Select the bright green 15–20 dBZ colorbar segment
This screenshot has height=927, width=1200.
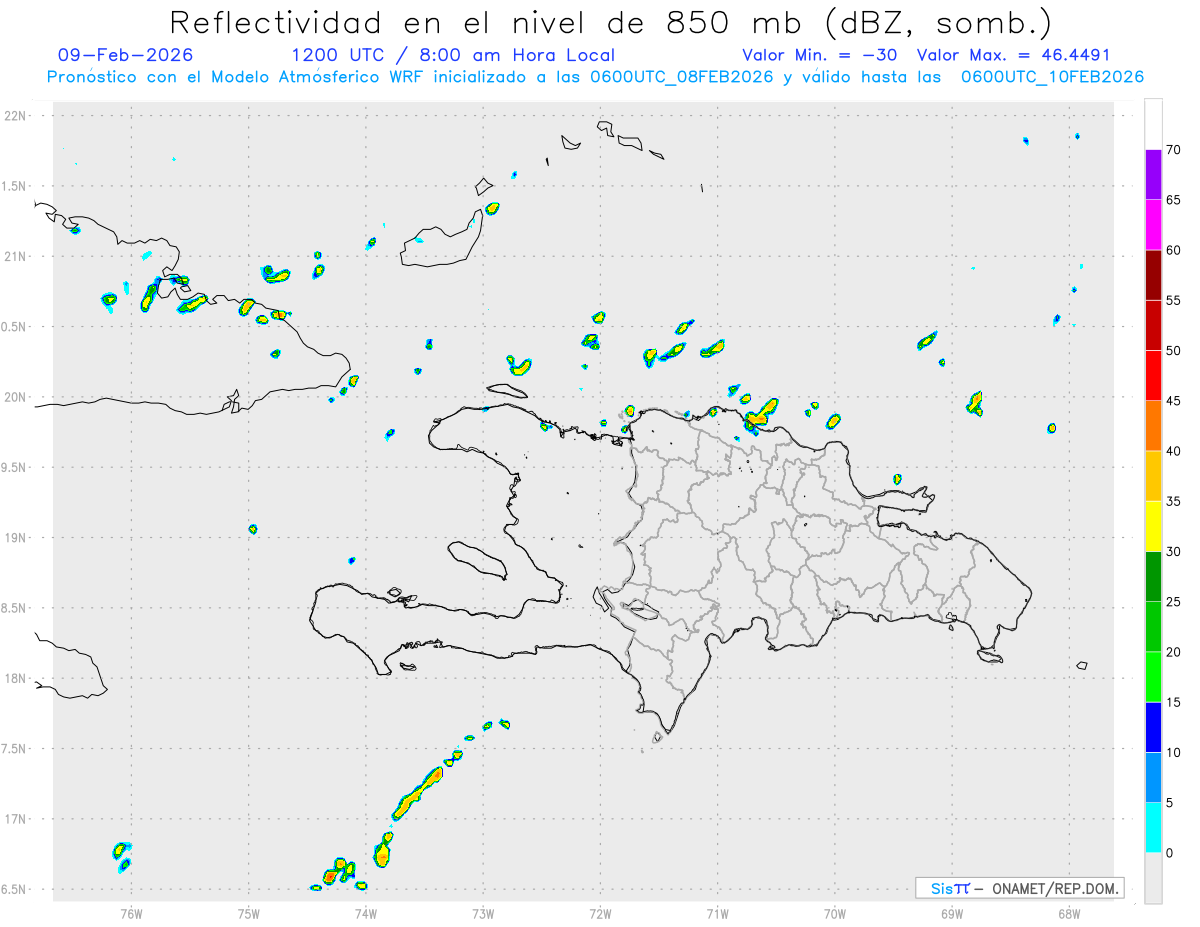click(1153, 677)
